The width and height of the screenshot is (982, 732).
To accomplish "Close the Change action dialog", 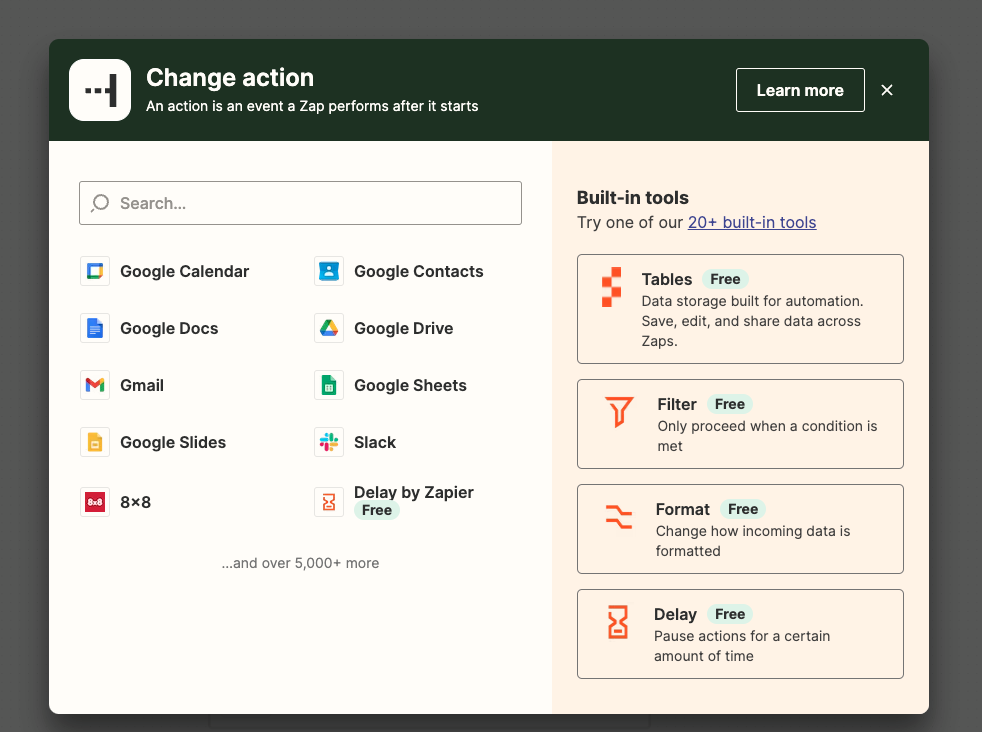I will pyautogui.click(x=887, y=90).
